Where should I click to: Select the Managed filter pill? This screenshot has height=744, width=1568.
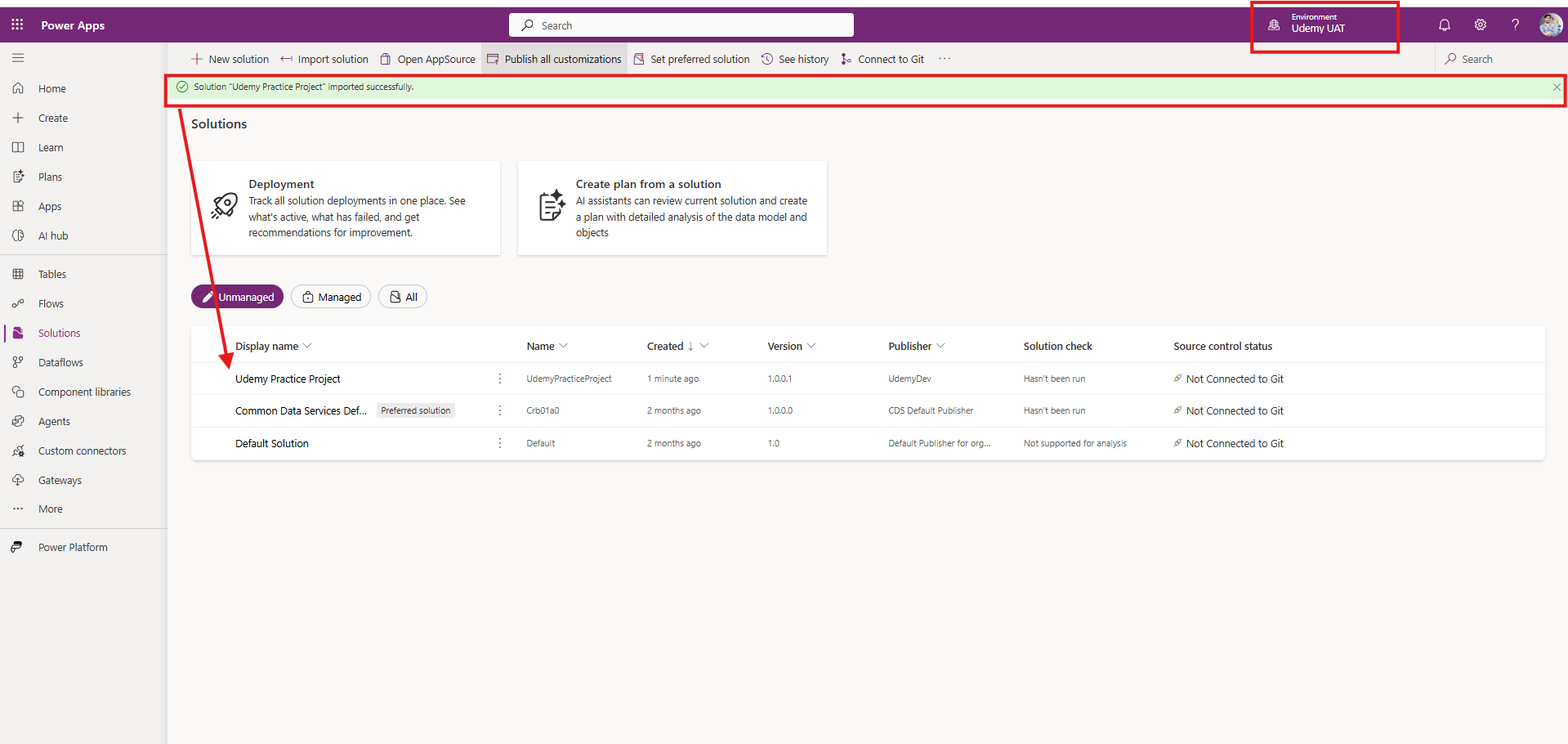(331, 297)
